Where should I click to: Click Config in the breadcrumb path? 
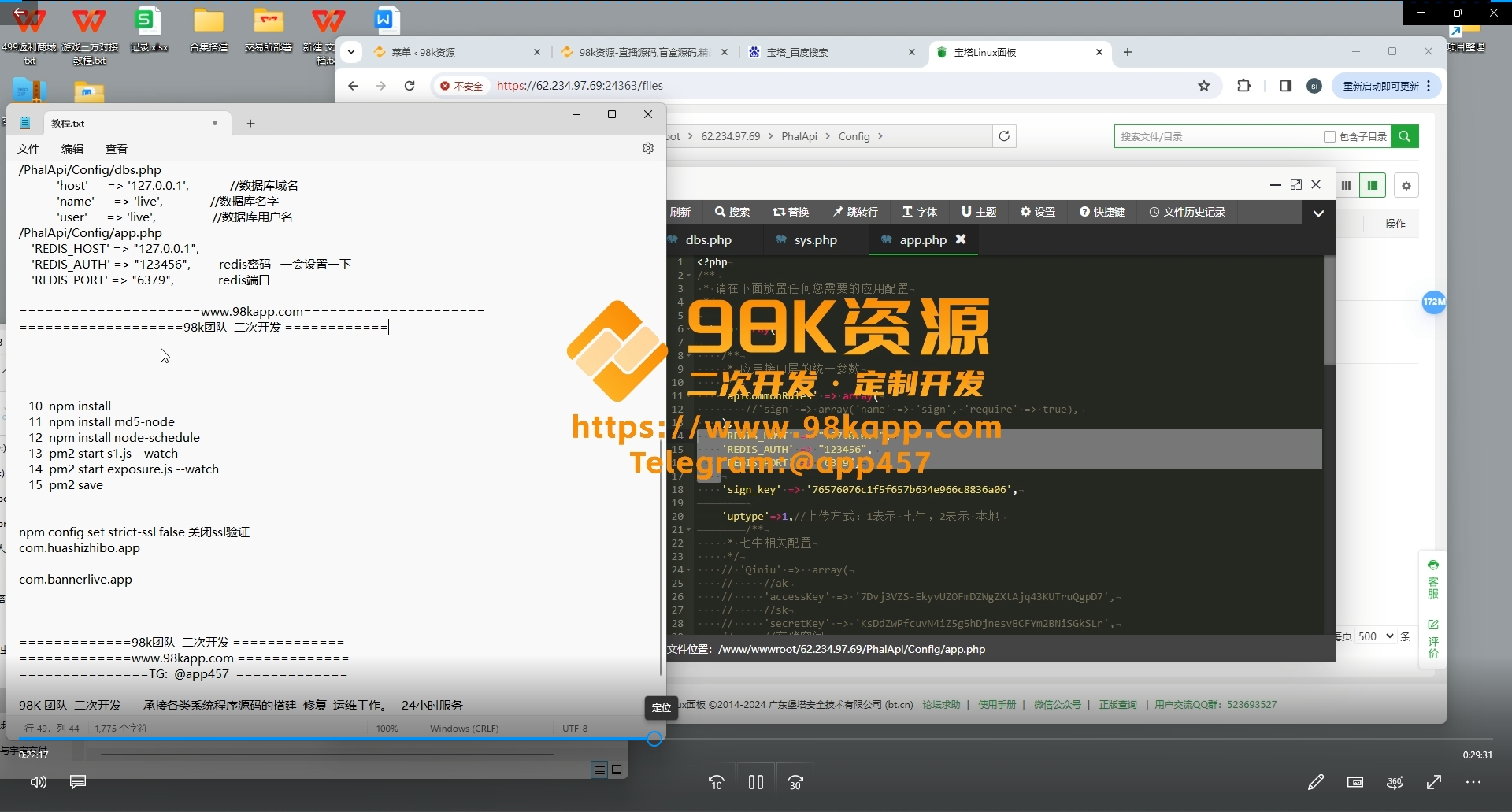(854, 136)
